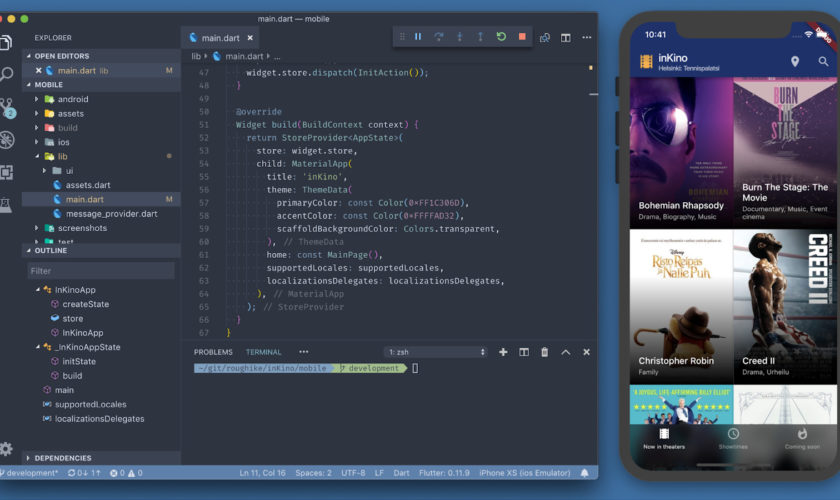This screenshot has width=840, height=500.
Task: Collapse the Open Editors section
Action: [x=62, y=56]
